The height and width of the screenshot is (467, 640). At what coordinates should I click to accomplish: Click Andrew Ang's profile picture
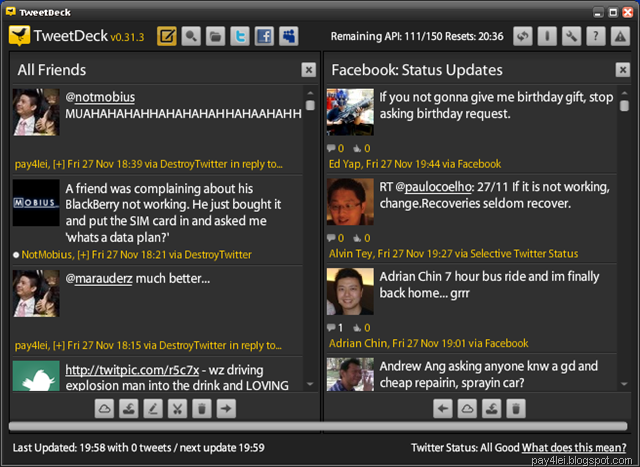tap(350, 375)
